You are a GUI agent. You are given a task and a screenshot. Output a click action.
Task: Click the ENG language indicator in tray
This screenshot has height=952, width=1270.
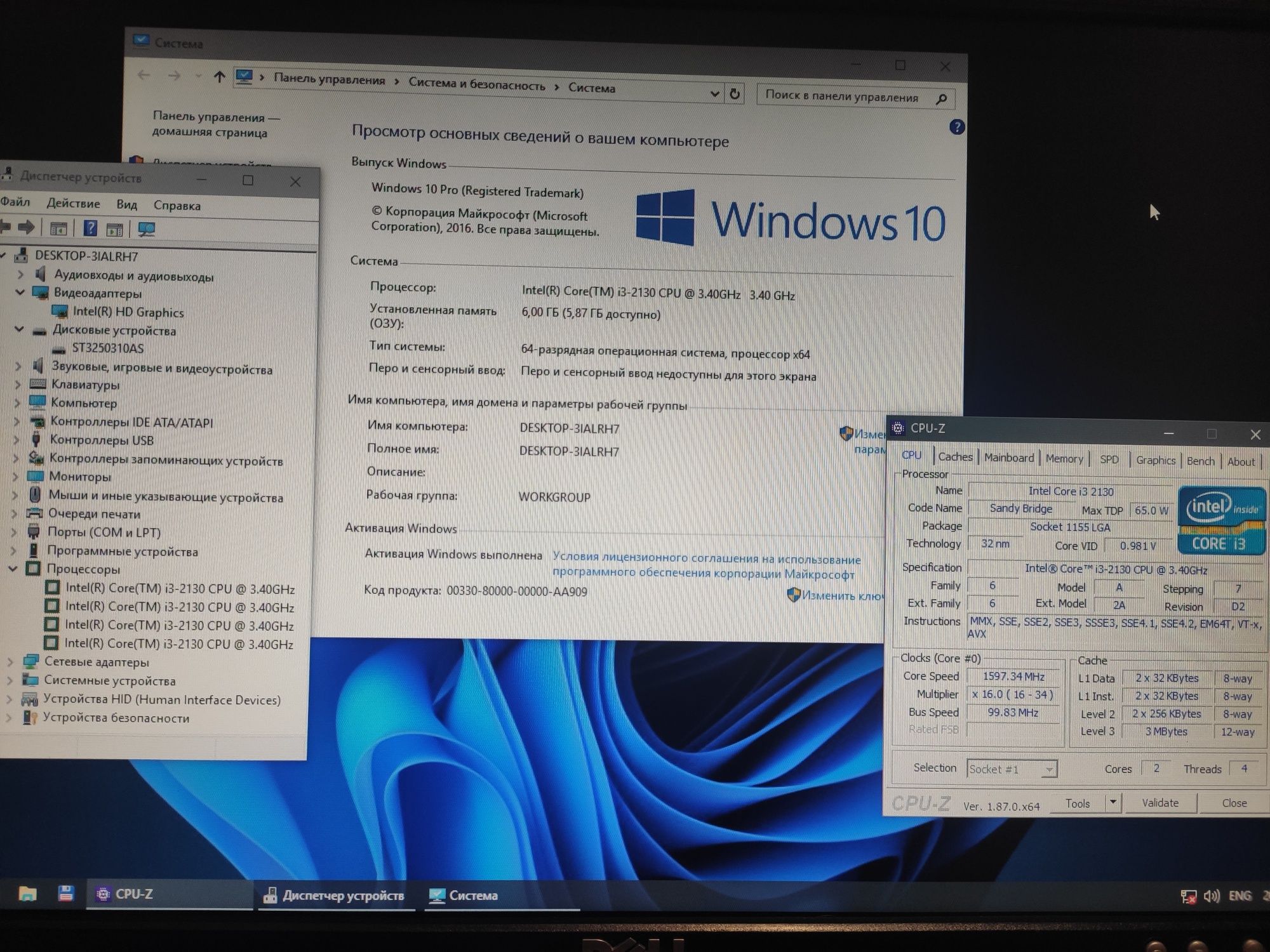coord(1240,896)
